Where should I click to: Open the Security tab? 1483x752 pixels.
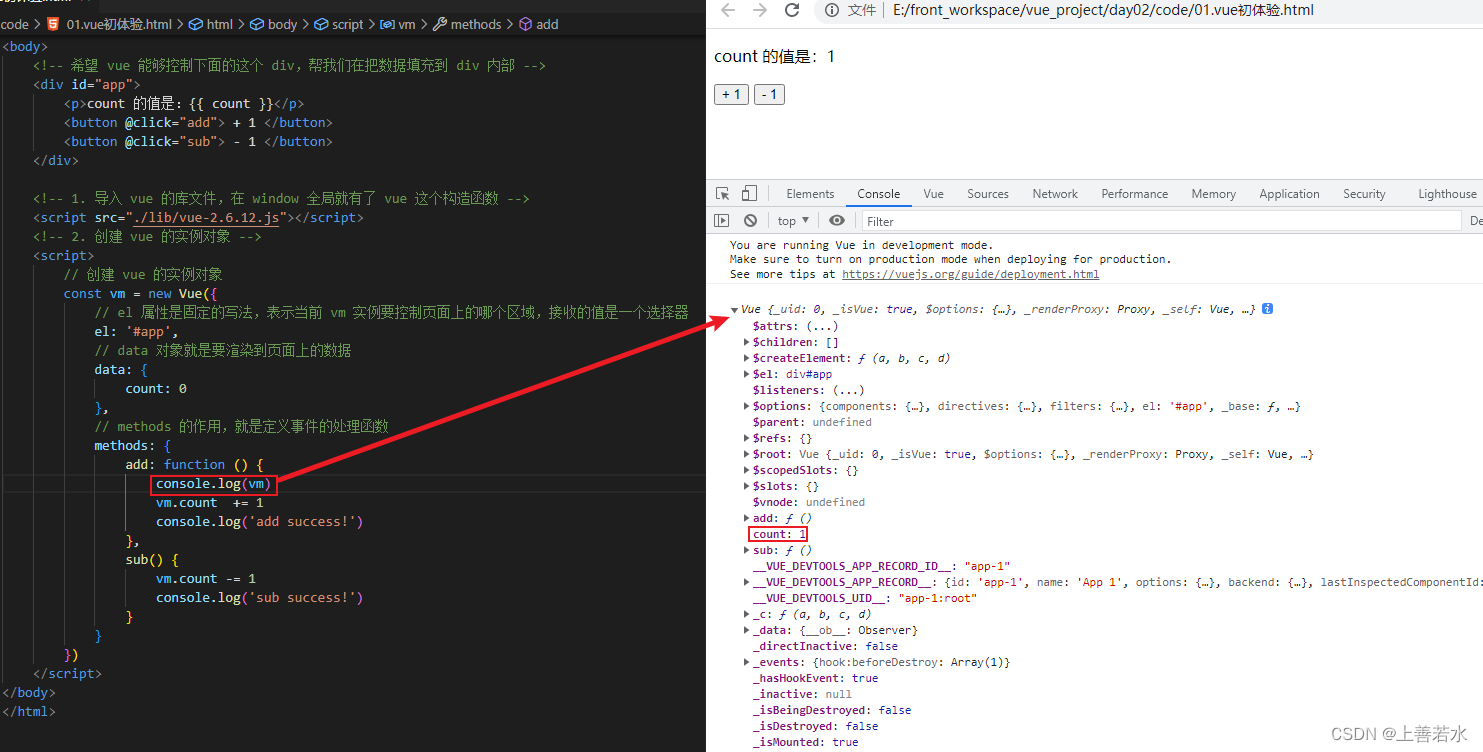click(1364, 194)
